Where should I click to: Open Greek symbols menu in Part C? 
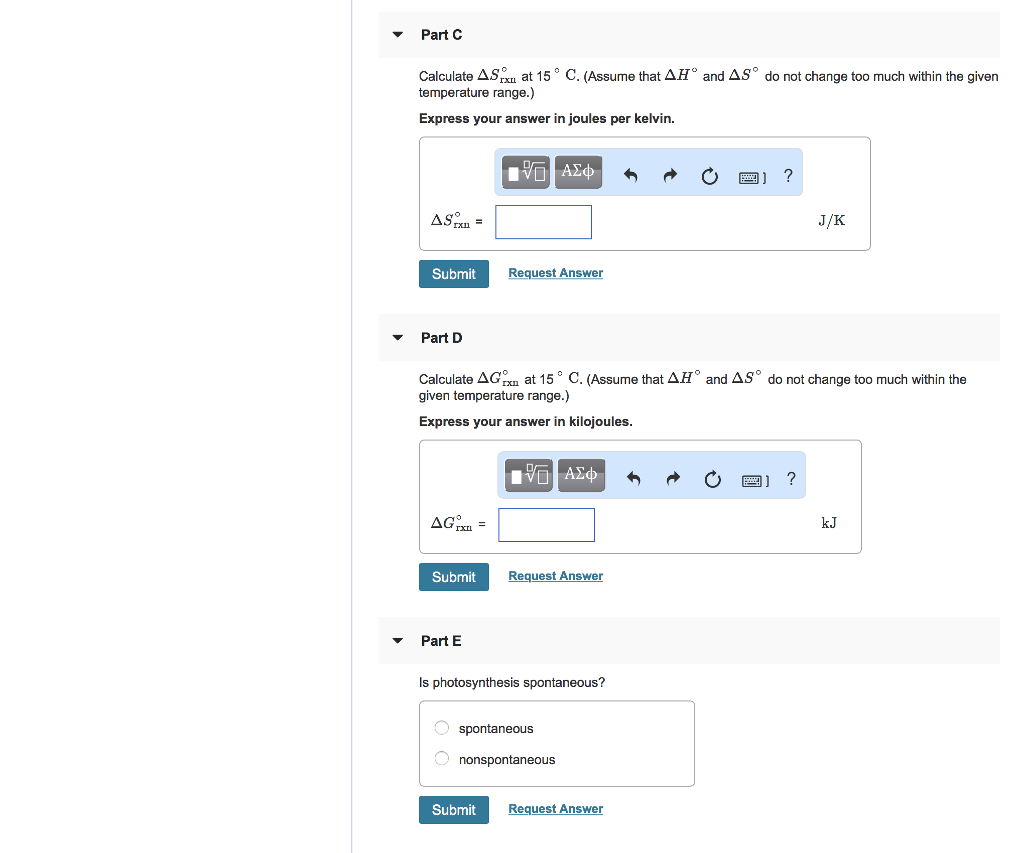point(578,173)
